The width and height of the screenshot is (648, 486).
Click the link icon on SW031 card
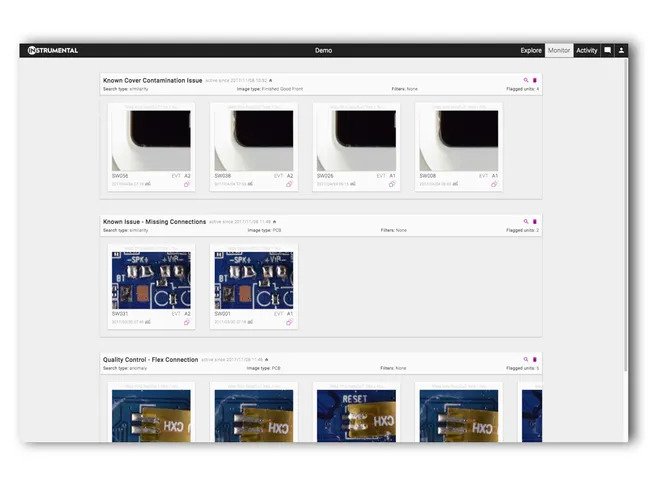pos(187,322)
